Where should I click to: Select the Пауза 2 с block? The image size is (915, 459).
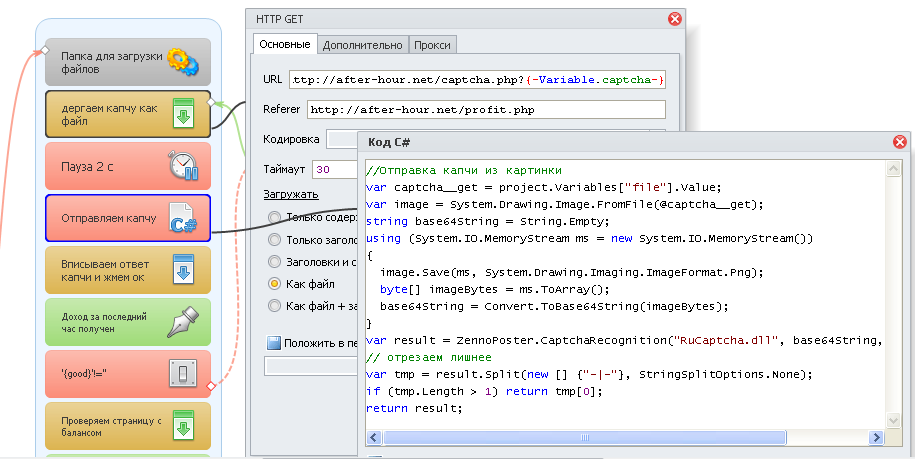[x=128, y=166]
